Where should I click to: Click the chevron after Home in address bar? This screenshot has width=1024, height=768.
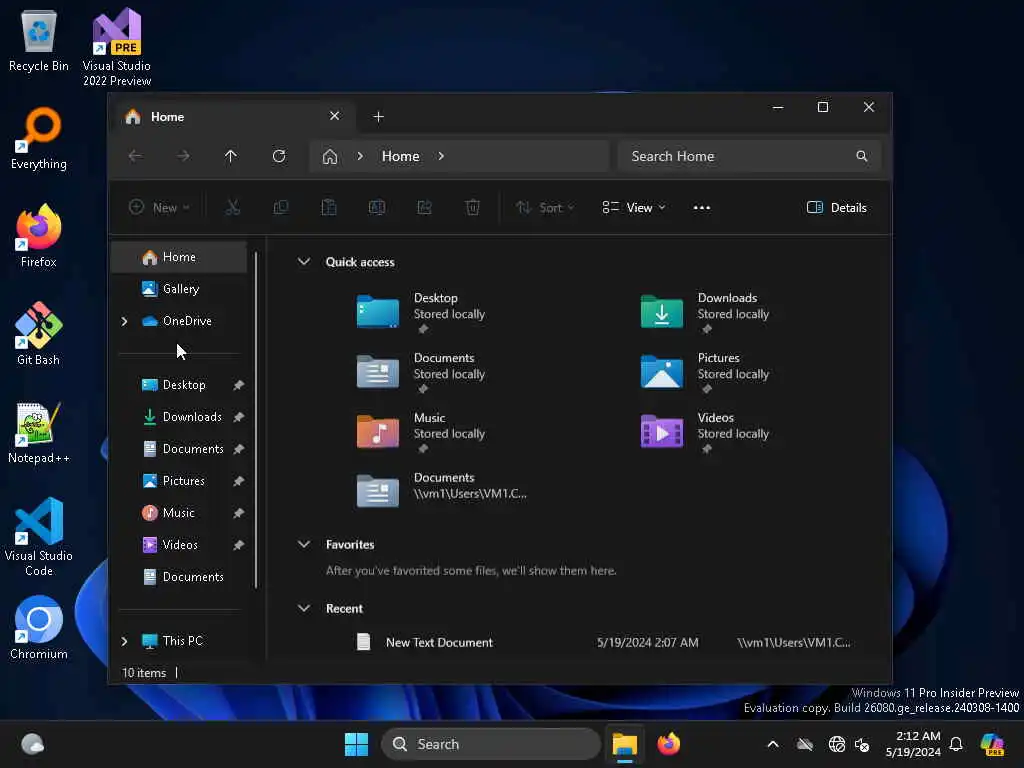[x=441, y=156]
